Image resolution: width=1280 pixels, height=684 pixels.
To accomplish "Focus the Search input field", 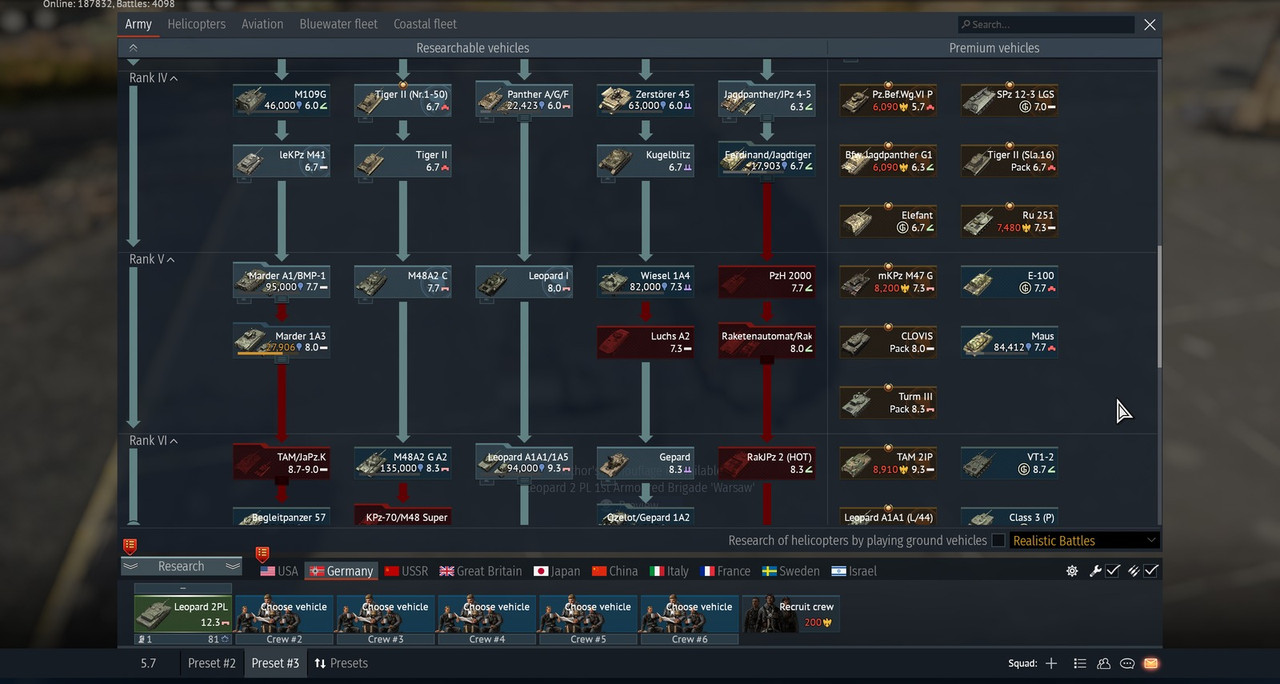I will pos(1046,24).
